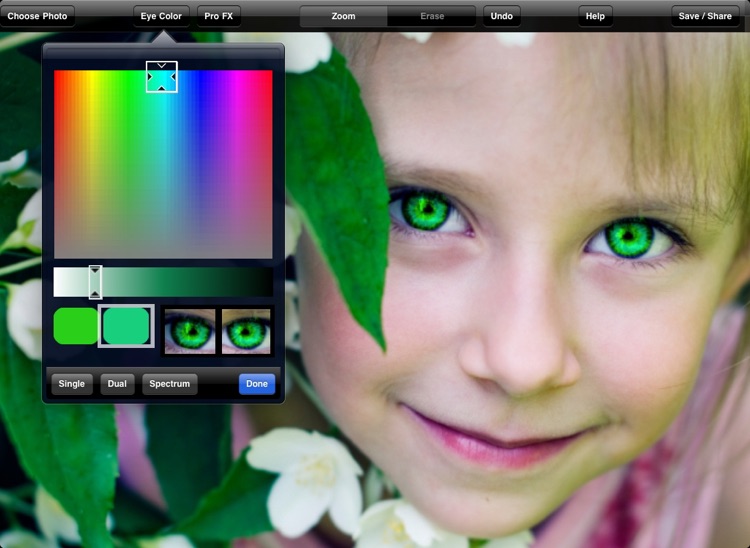
Task: Choose Spectrum color mode
Action: click(170, 384)
